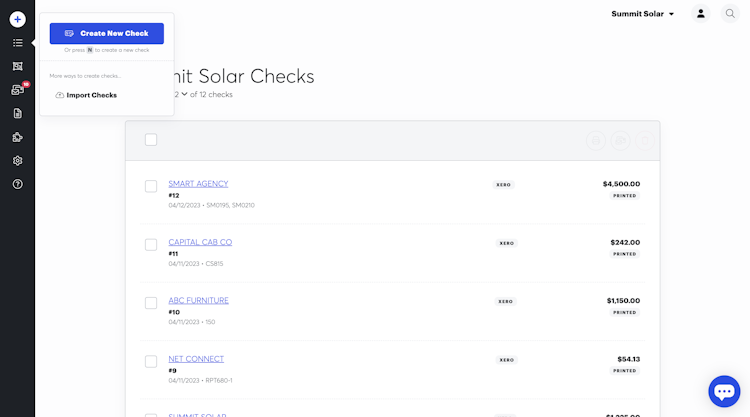
Task: Click the plus create icon in sidebar
Action: 17,19
